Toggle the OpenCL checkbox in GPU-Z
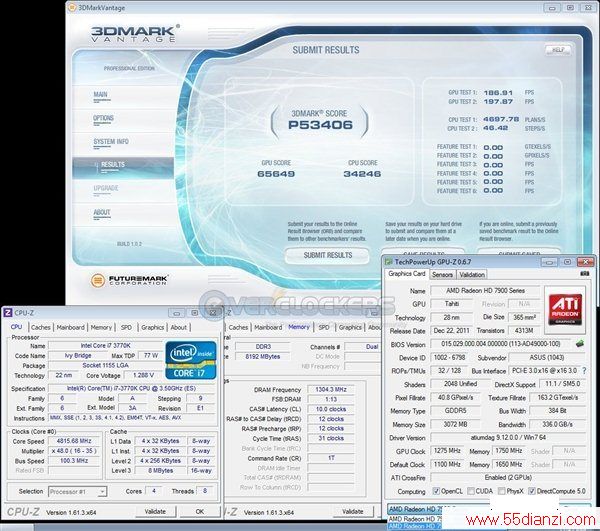 [x=436, y=491]
